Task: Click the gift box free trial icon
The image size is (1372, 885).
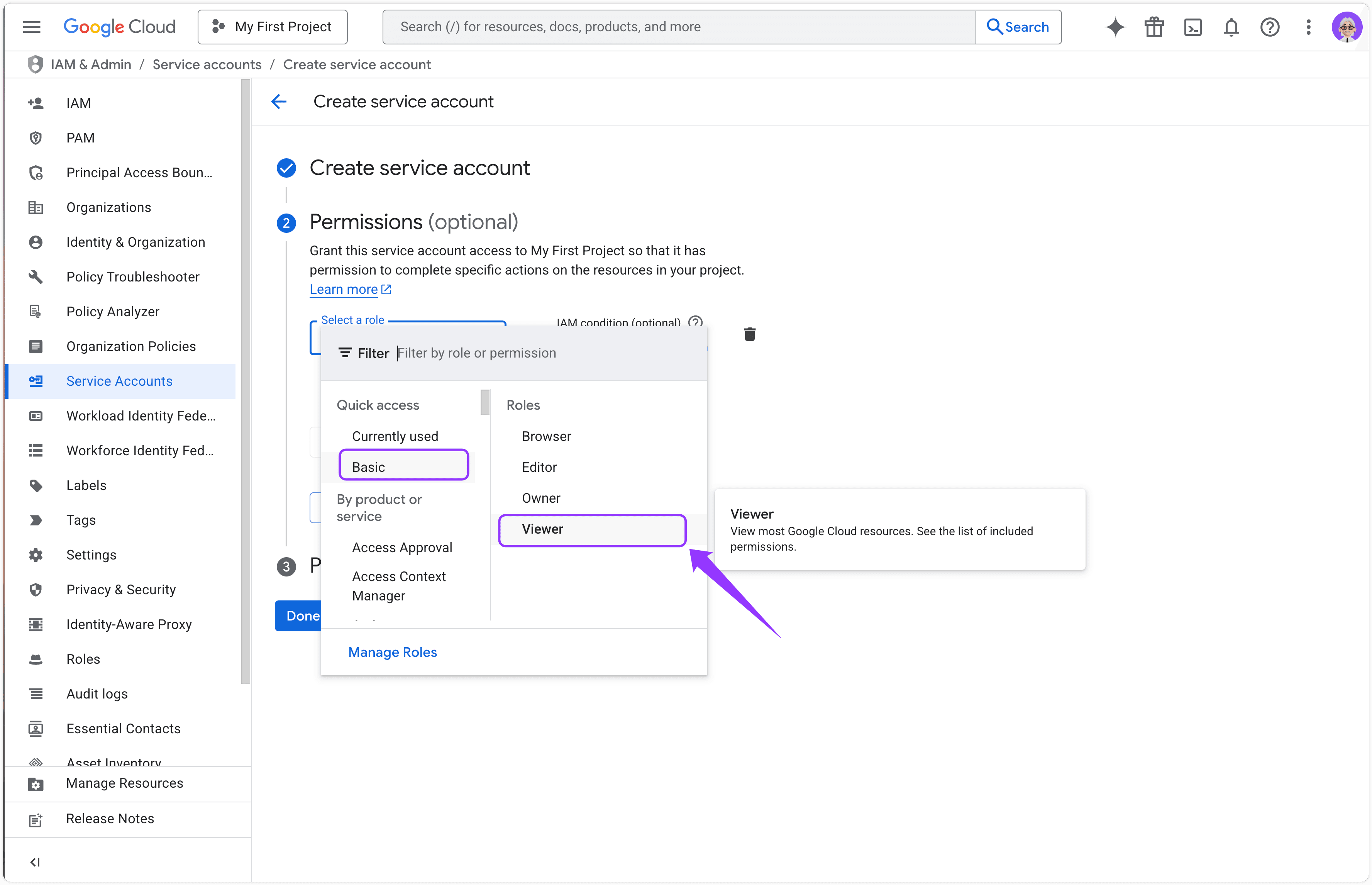Action: pos(1153,27)
